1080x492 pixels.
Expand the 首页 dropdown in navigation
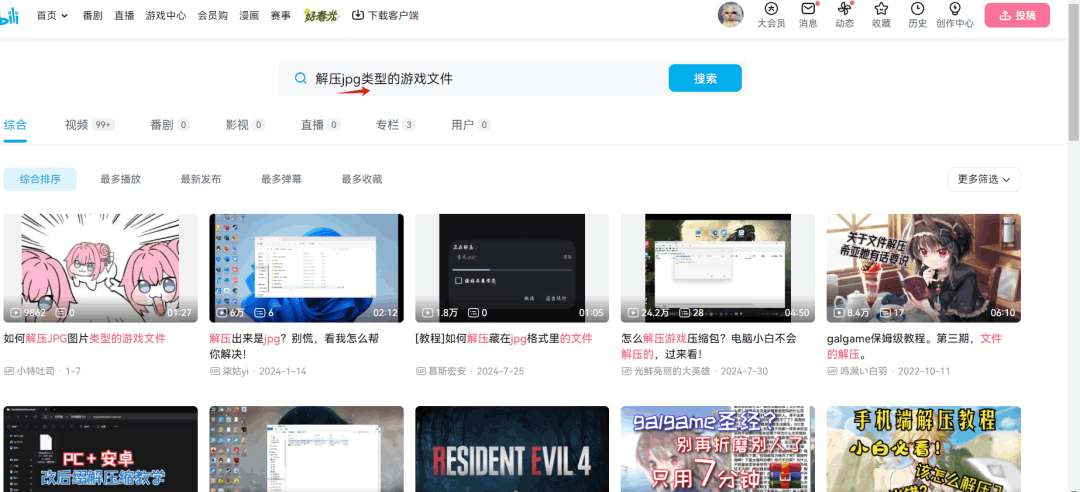(52, 16)
